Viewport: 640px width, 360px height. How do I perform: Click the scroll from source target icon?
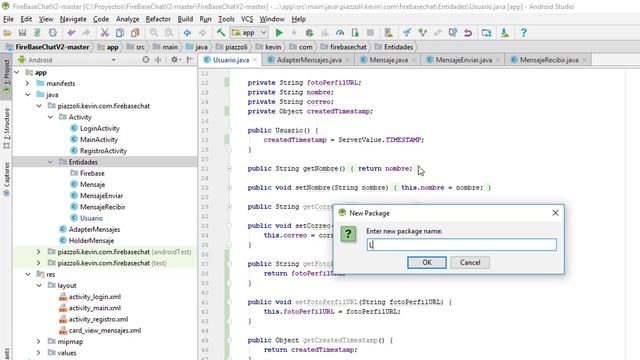tap(146, 60)
